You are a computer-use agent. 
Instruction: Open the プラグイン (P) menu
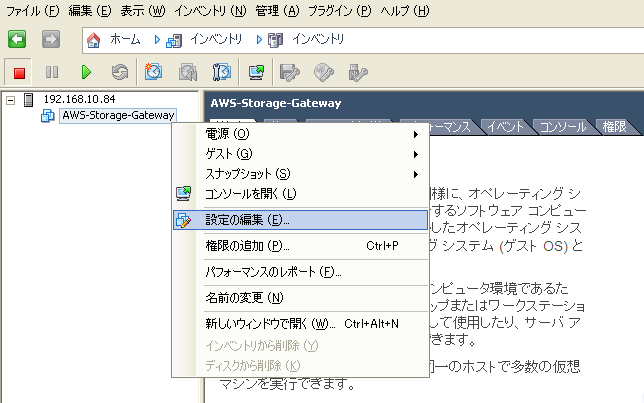pos(339,11)
